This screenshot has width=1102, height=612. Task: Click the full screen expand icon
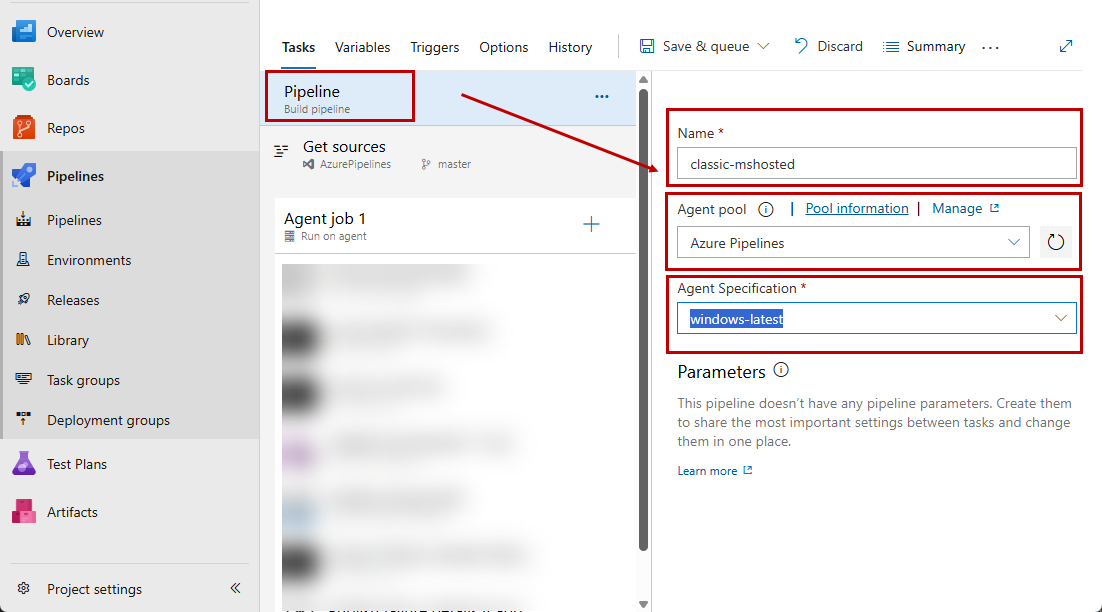pyautogui.click(x=1066, y=46)
